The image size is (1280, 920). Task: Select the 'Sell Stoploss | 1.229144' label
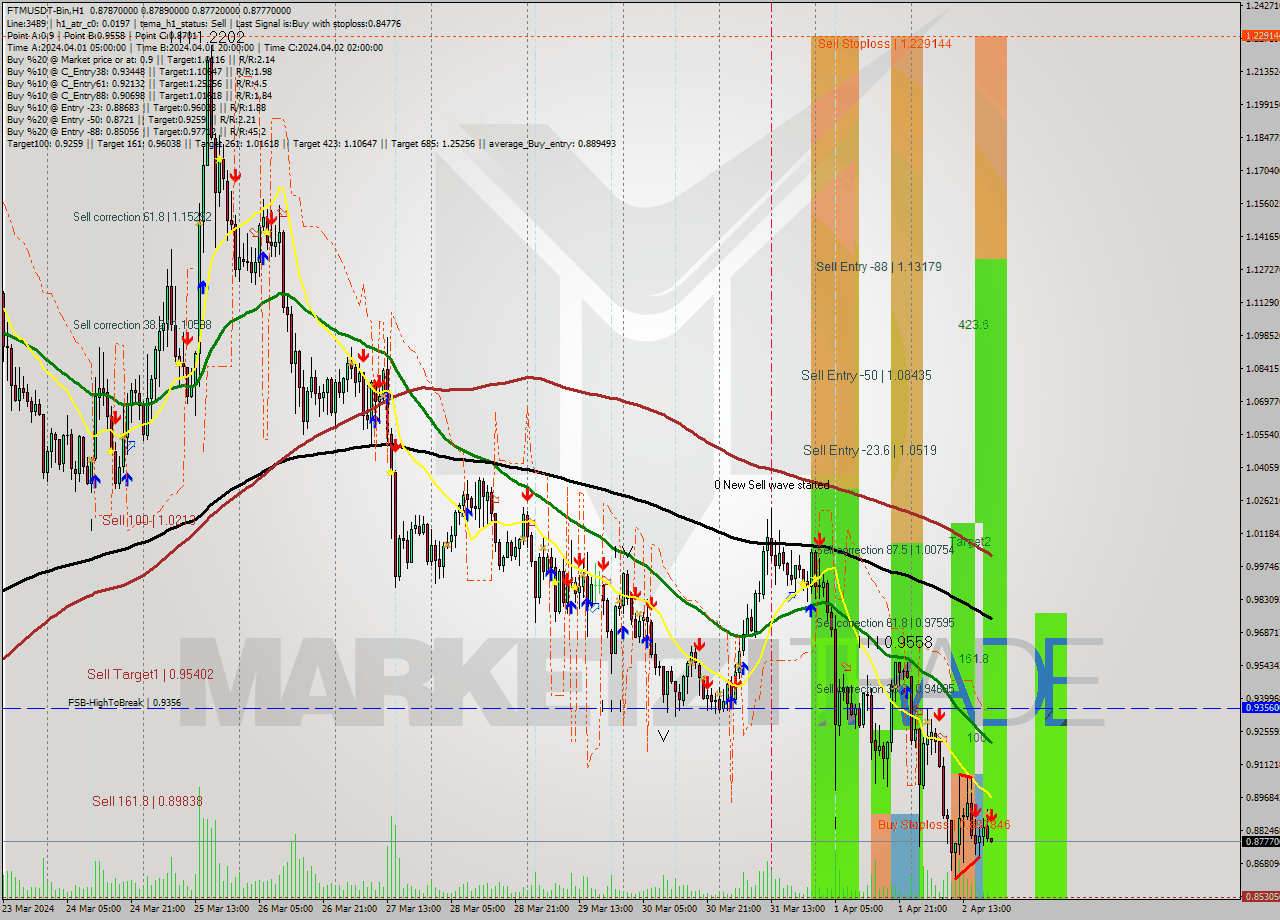click(884, 44)
